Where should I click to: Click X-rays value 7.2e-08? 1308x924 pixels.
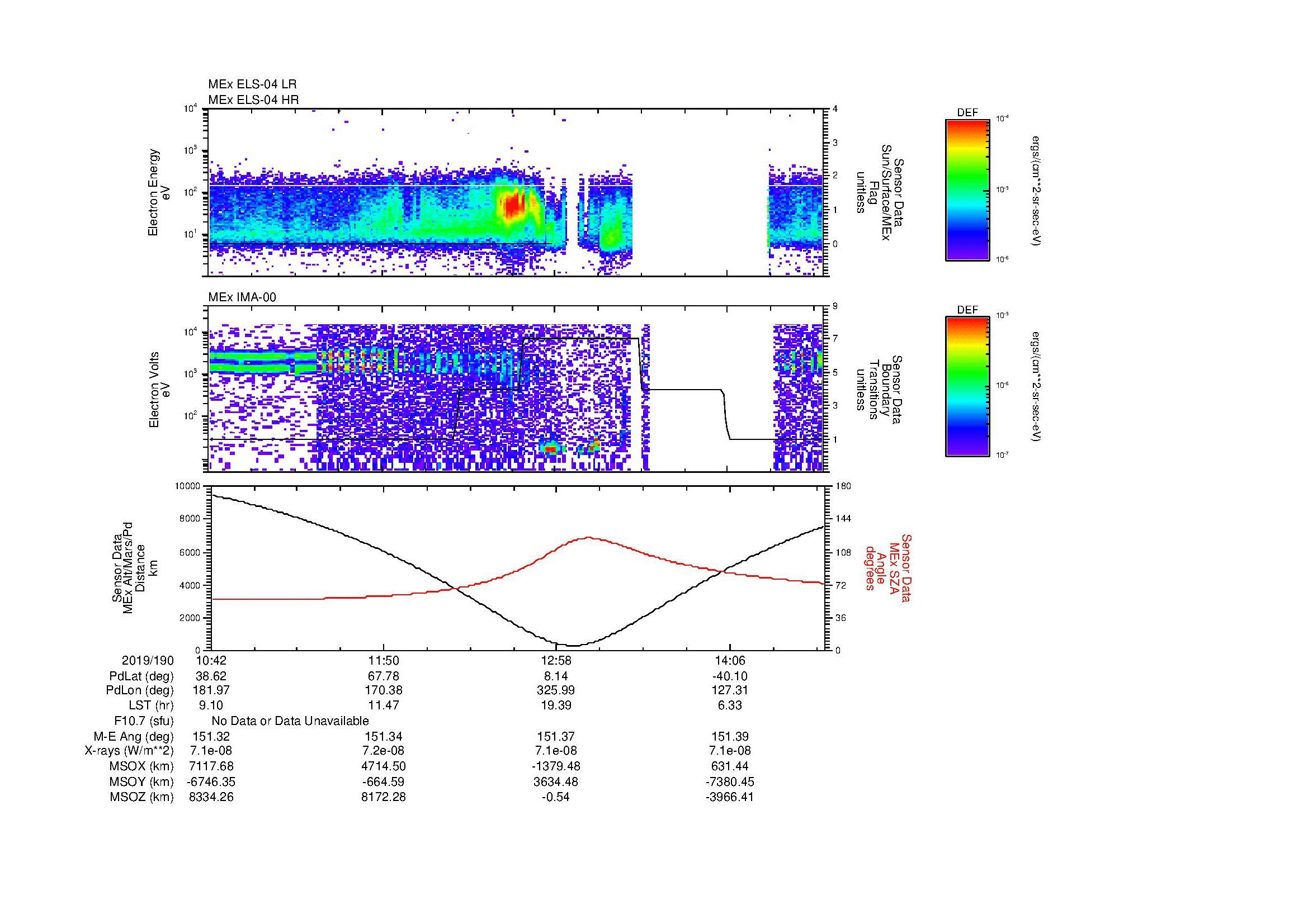coord(384,751)
